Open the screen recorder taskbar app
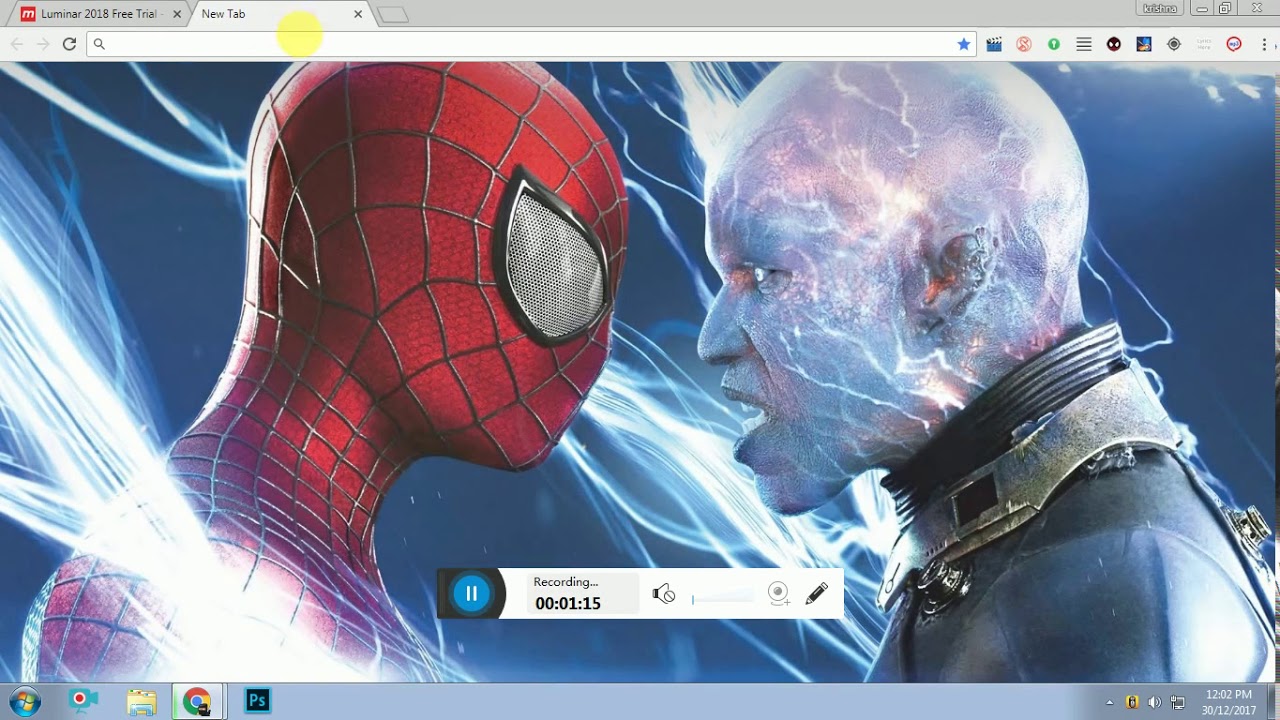This screenshot has width=1280, height=720. coord(84,701)
